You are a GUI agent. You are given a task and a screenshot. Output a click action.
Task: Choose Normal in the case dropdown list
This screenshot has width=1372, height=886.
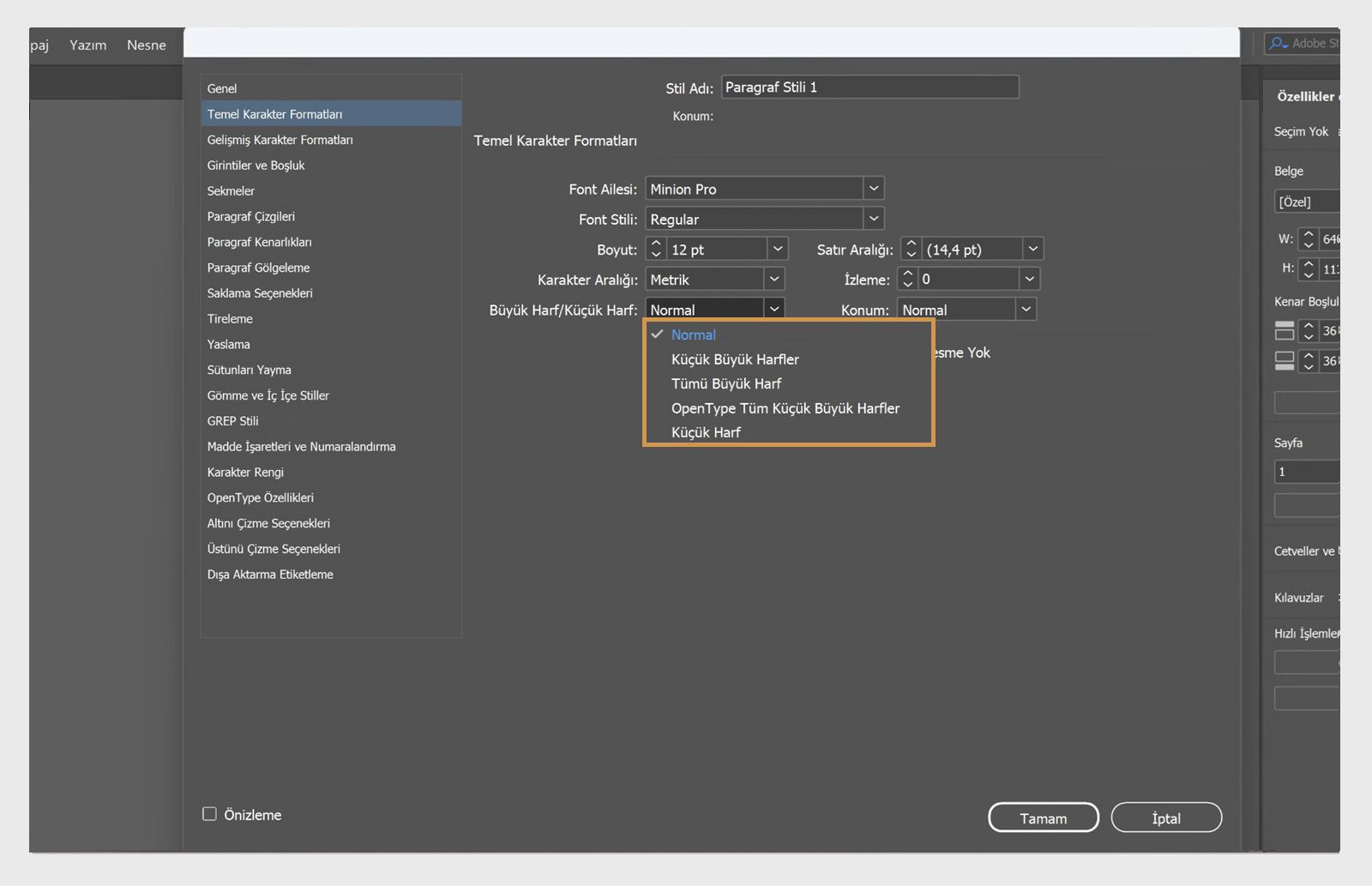[693, 335]
